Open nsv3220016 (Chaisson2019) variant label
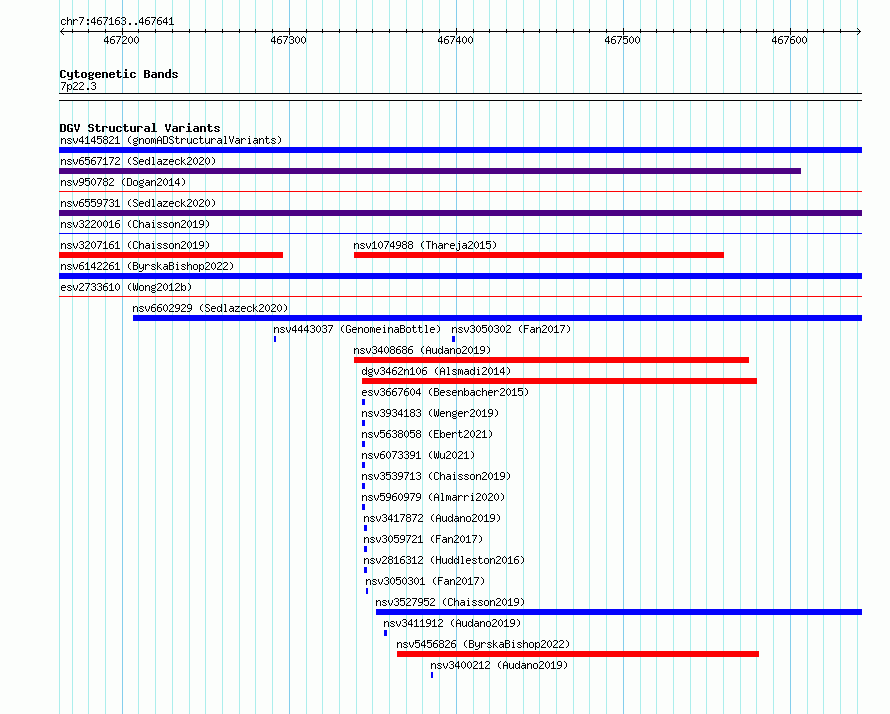This screenshot has height=714, width=890. (x=135, y=224)
